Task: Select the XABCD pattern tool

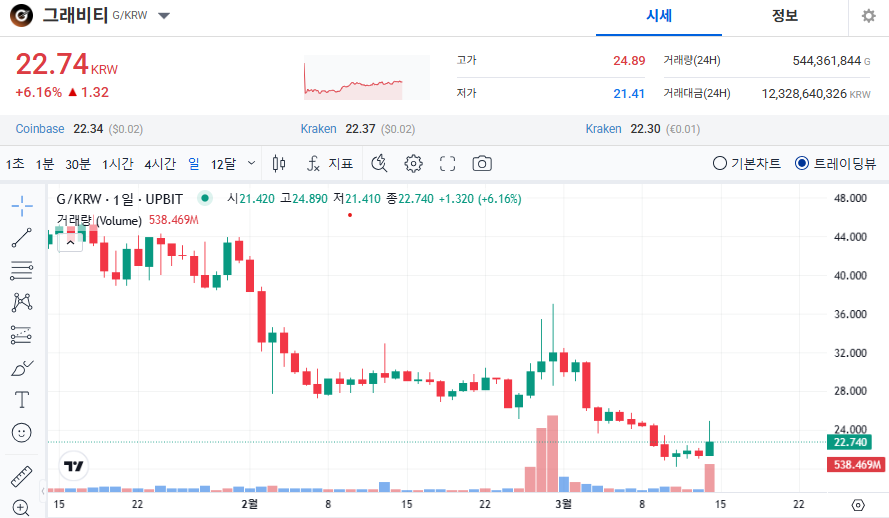Action: 22,303
